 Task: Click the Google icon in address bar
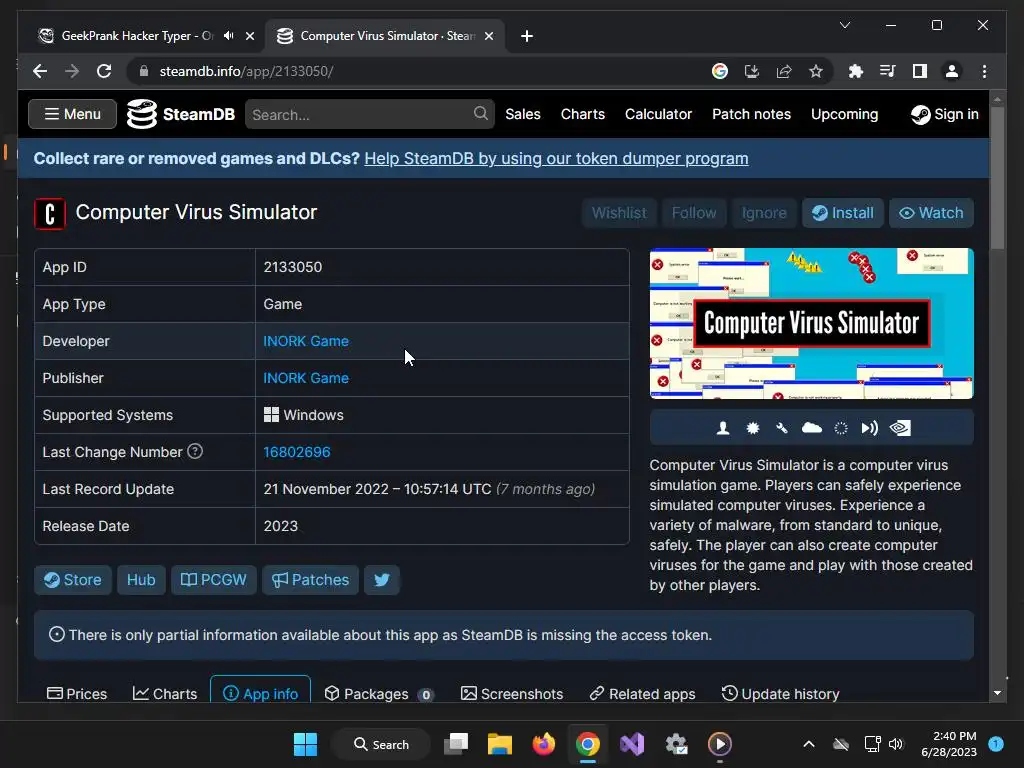[x=720, y=71]
